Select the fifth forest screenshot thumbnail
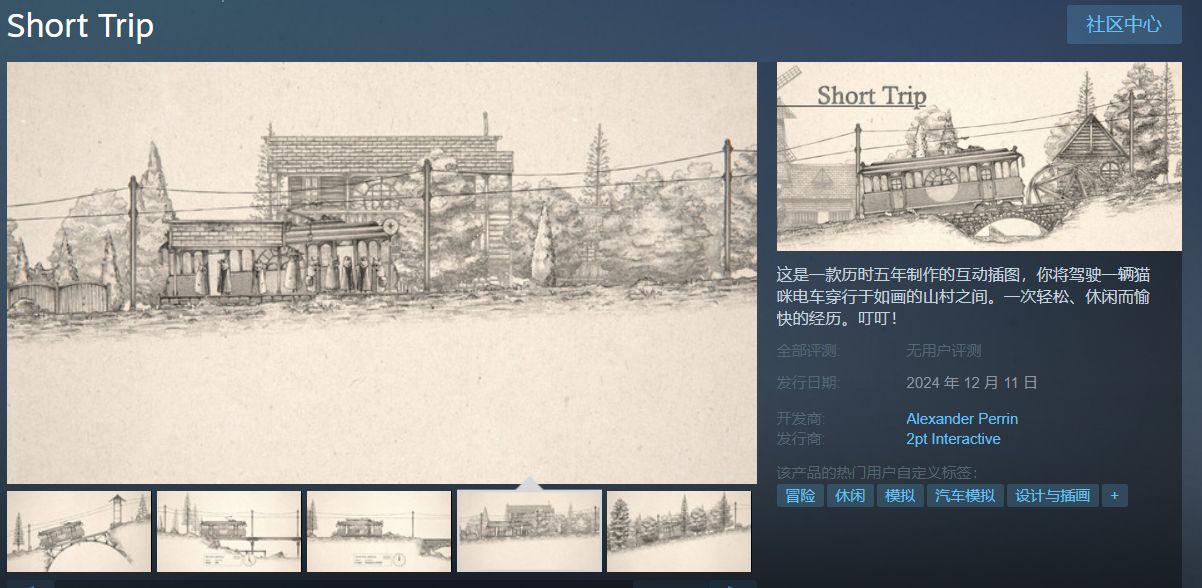 [x=679, y=531]
